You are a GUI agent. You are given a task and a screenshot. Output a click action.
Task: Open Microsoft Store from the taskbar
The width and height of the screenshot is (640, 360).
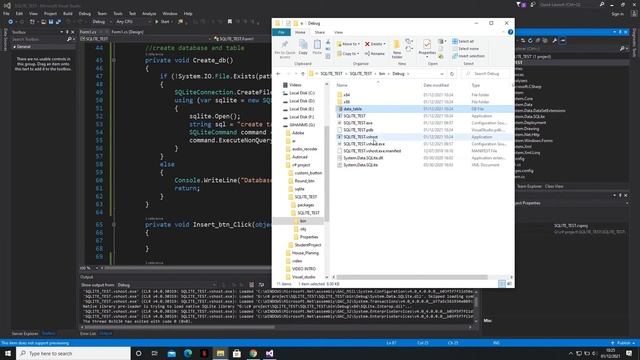237,353
